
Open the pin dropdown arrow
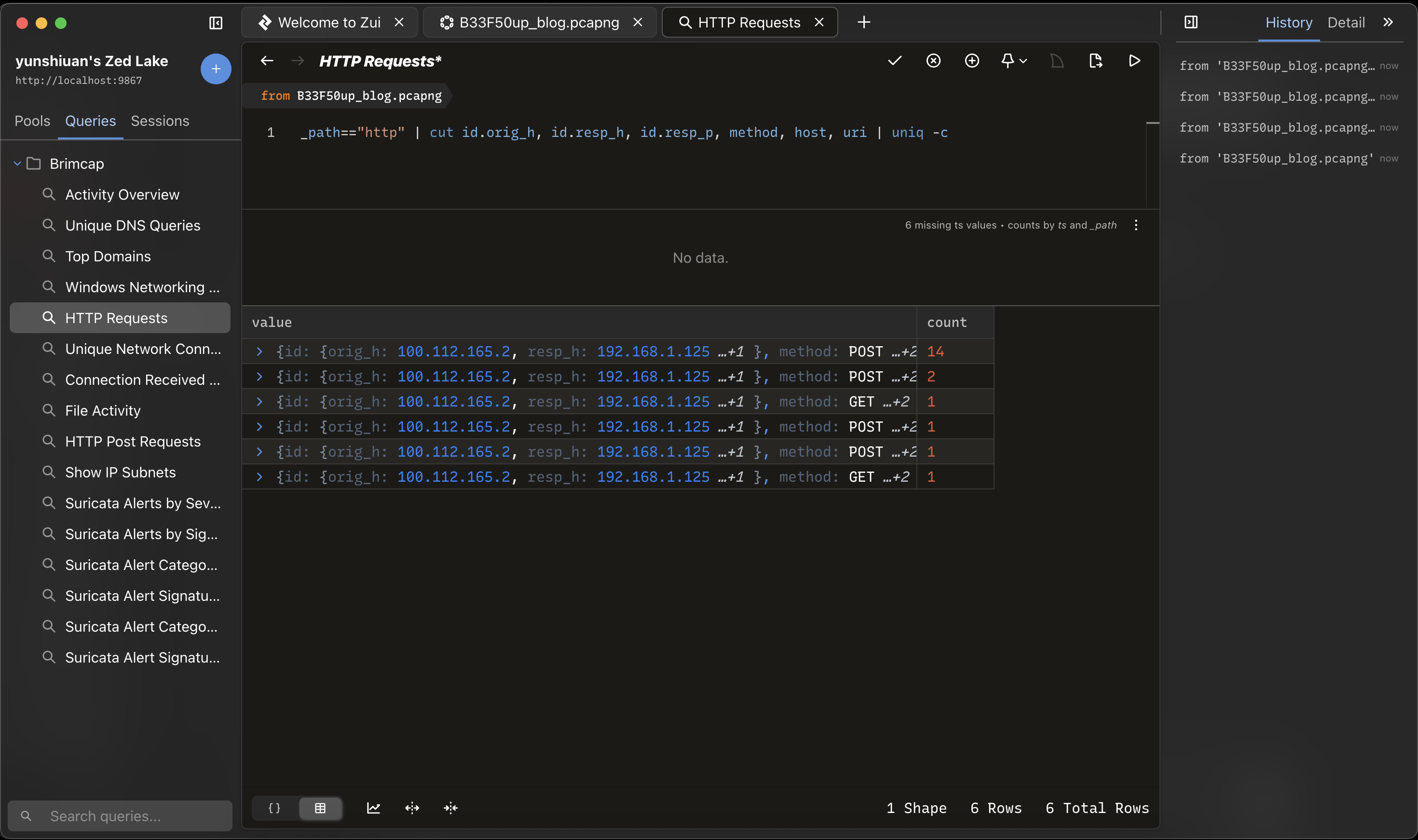tap(1023, 61)
